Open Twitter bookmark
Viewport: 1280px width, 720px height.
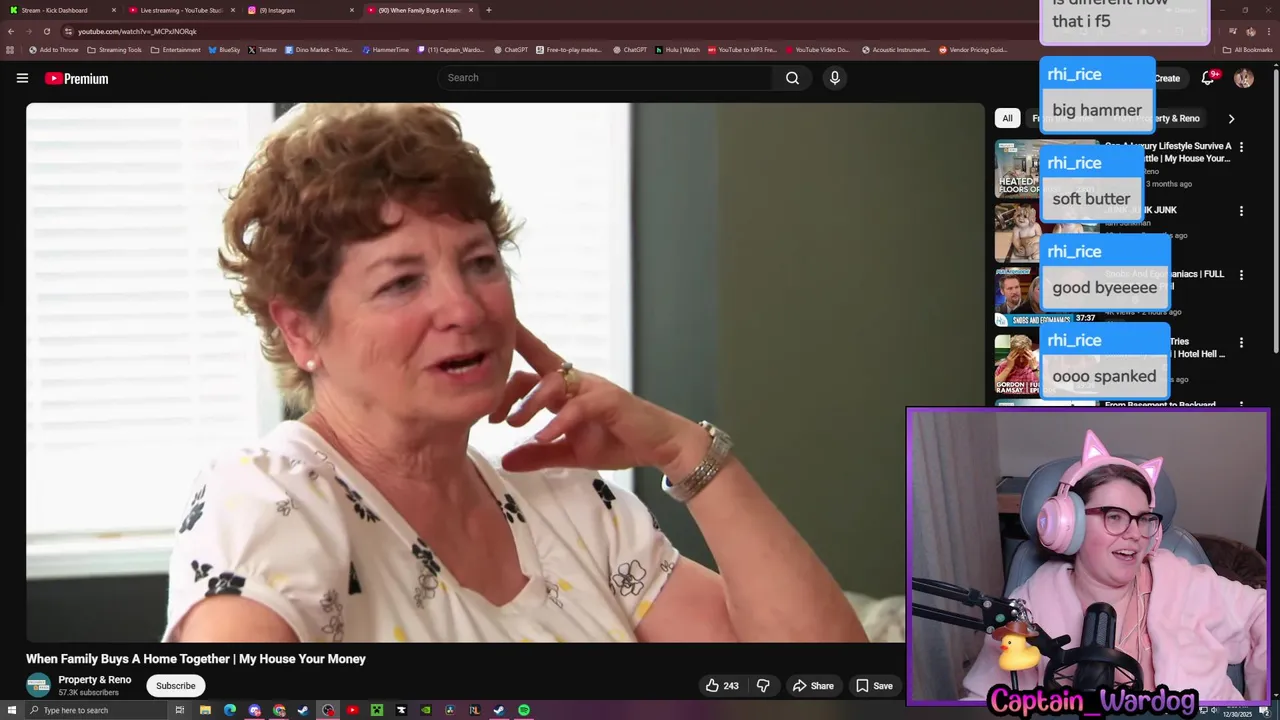coord(263,50)
